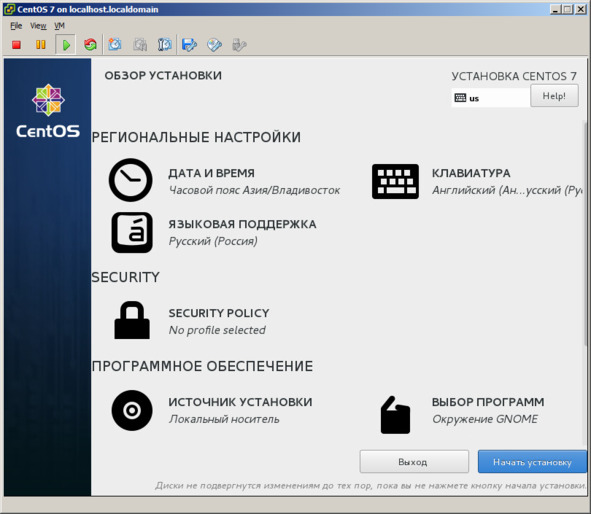Click the Выход quit button
Image resolution: width=591 pixels, height=514 pixels.
pyautogui.click(x=414, y=462)
